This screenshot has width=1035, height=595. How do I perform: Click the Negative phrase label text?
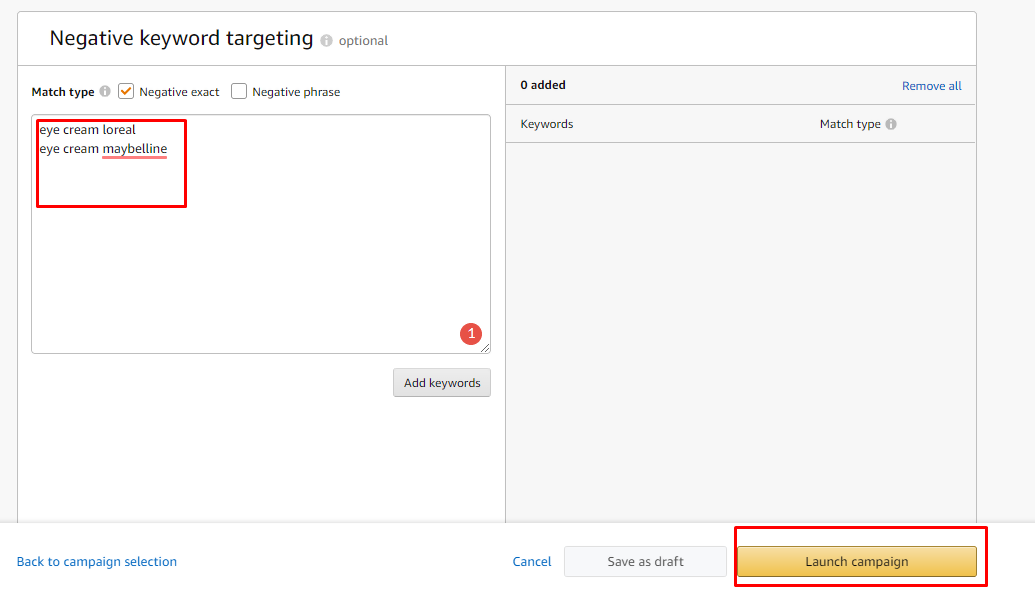(x=296, y=92)
